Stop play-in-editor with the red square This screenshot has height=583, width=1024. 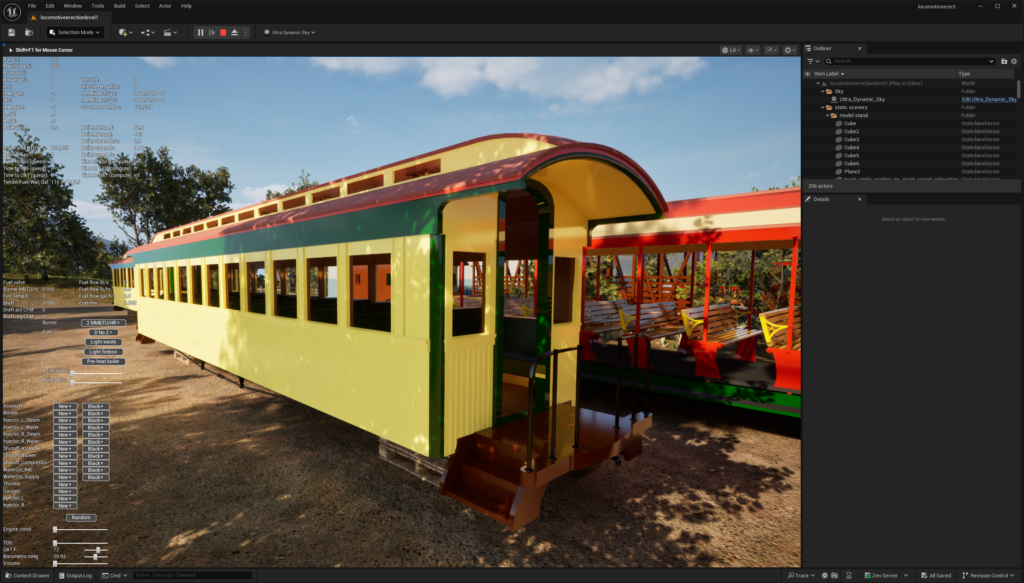click(223, 32)
